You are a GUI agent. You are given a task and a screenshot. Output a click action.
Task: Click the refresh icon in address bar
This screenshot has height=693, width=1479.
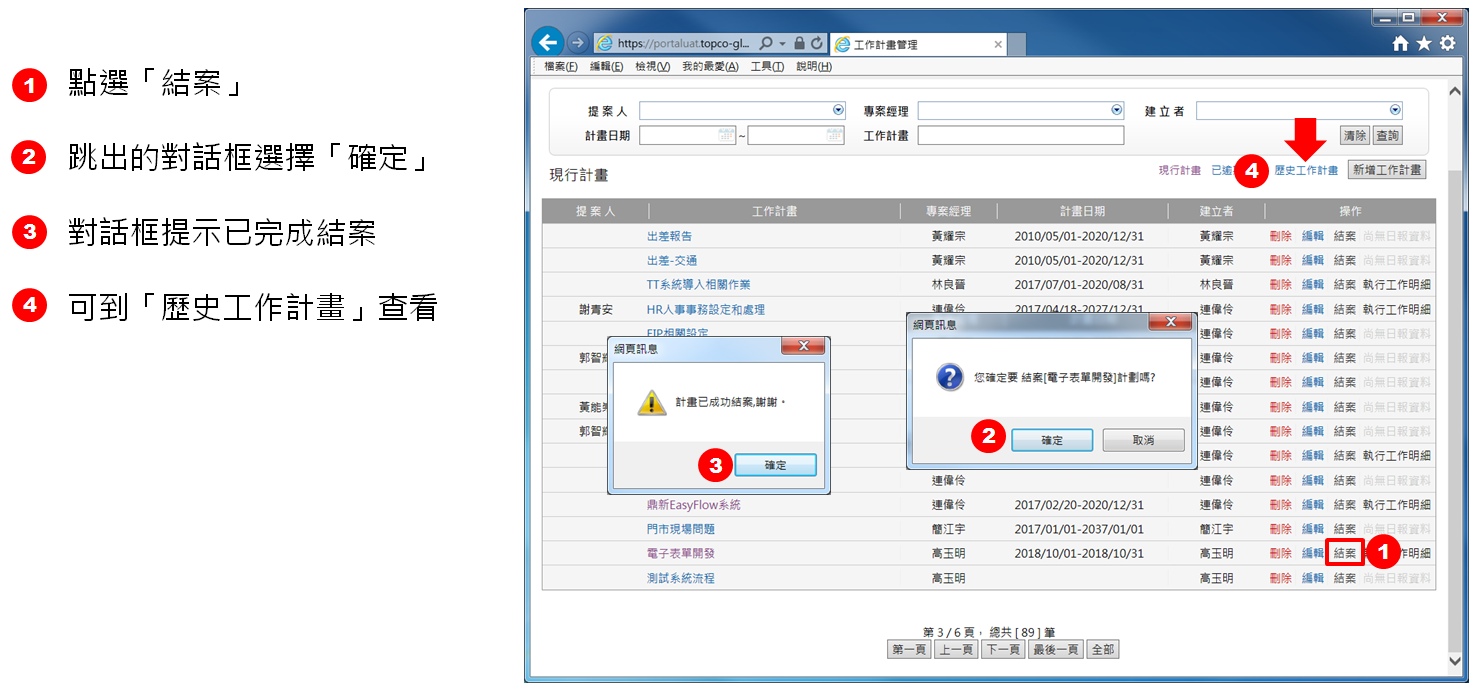pyautogui.click(x=816, y=44)
